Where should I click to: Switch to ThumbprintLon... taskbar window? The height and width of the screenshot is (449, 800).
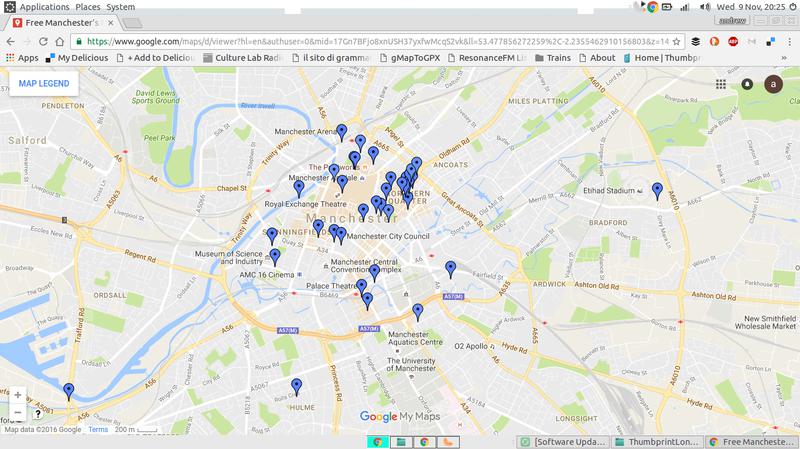(657, 442)
